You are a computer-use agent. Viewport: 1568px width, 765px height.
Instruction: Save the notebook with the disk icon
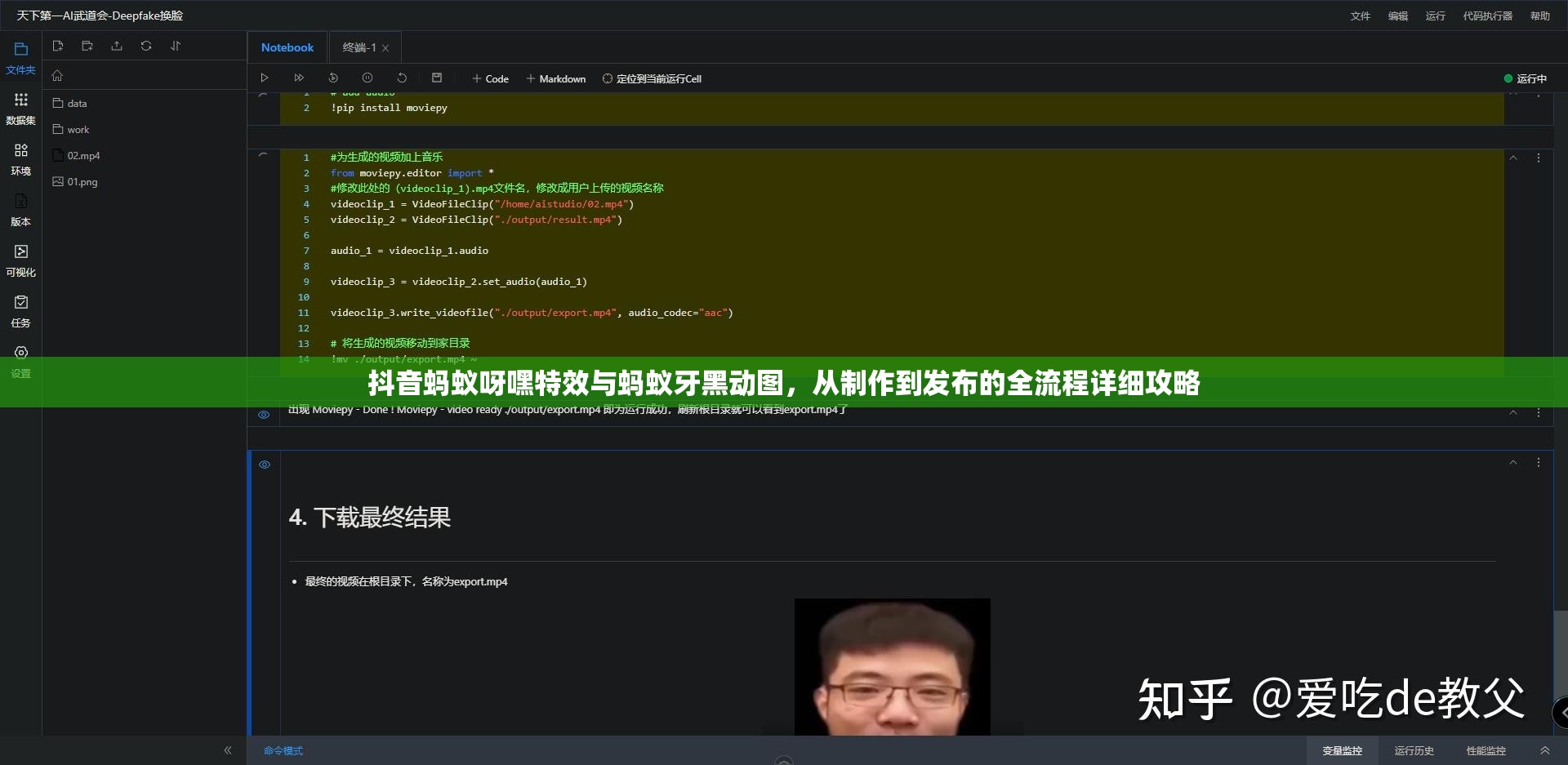pyautogui.click(x=436, y=78)
